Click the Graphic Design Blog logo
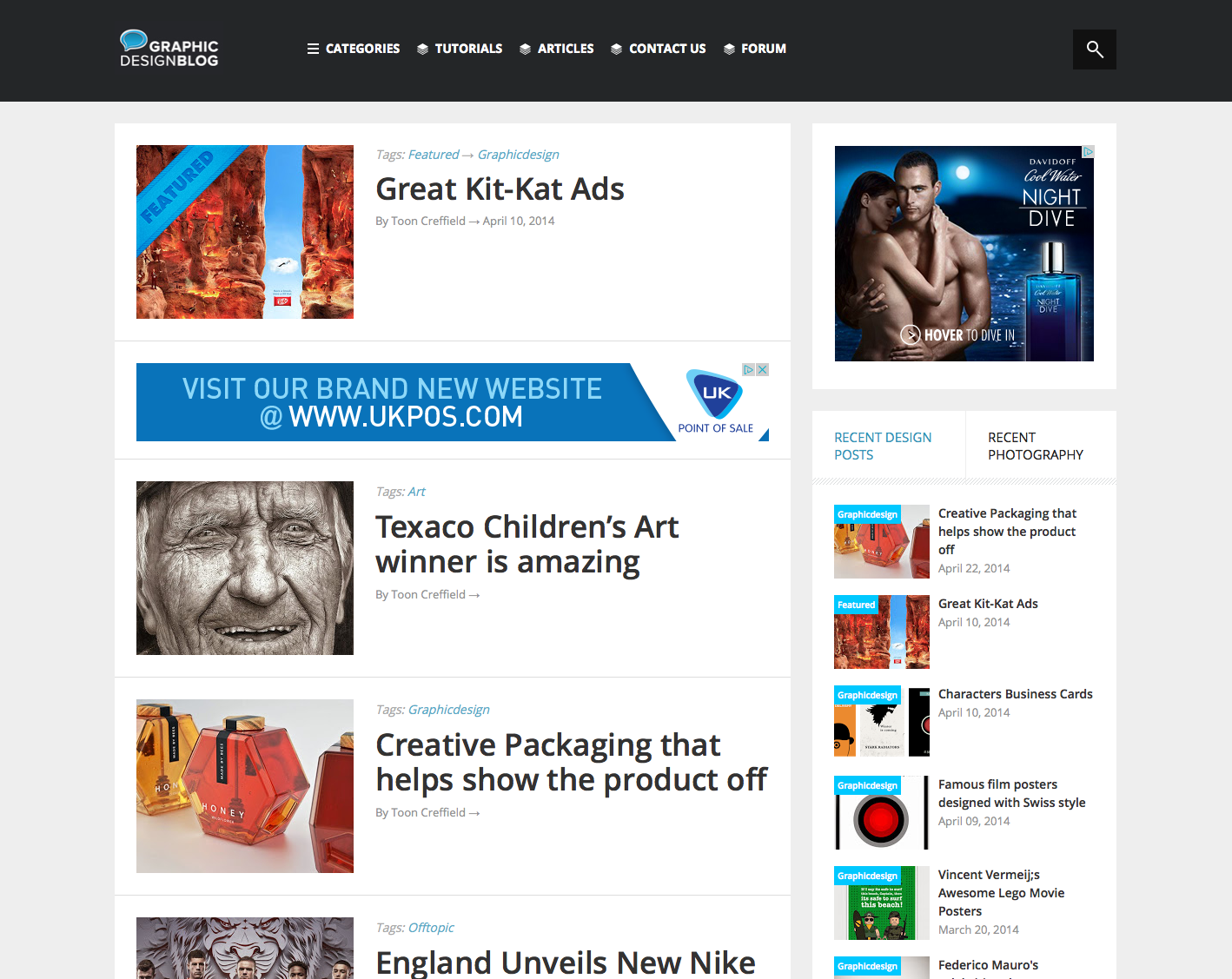Image resolution: width=1232 pixels, height=979 pixels. [x=169, y=49]
